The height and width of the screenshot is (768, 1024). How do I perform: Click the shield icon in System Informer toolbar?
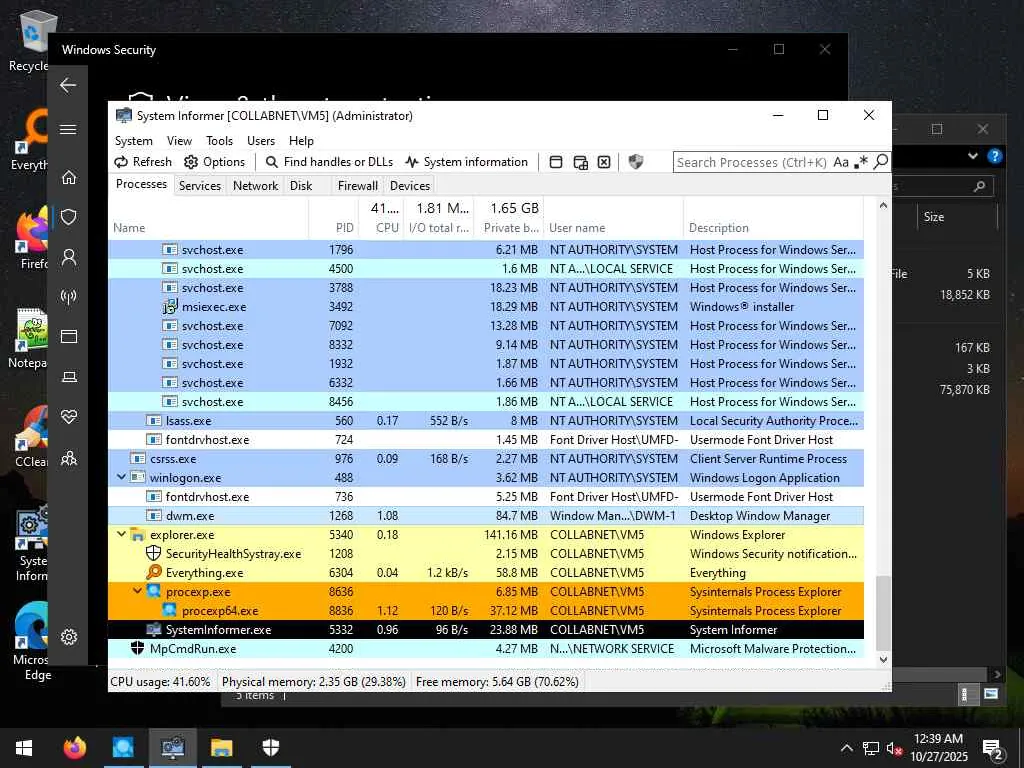click(635, 162)
